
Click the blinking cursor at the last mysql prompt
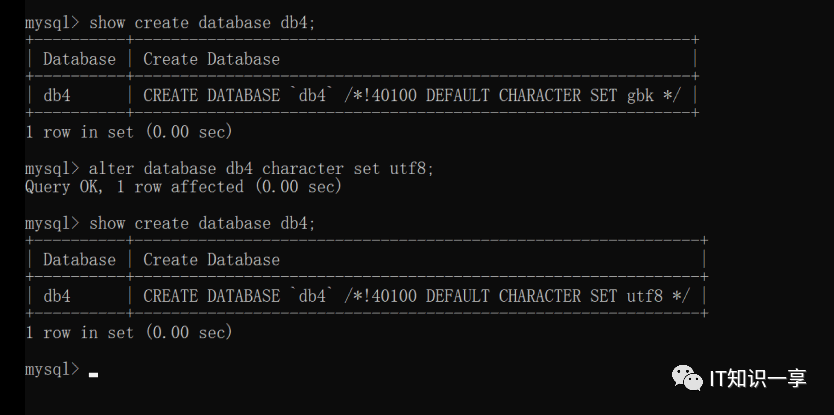[x=94, y=375]
